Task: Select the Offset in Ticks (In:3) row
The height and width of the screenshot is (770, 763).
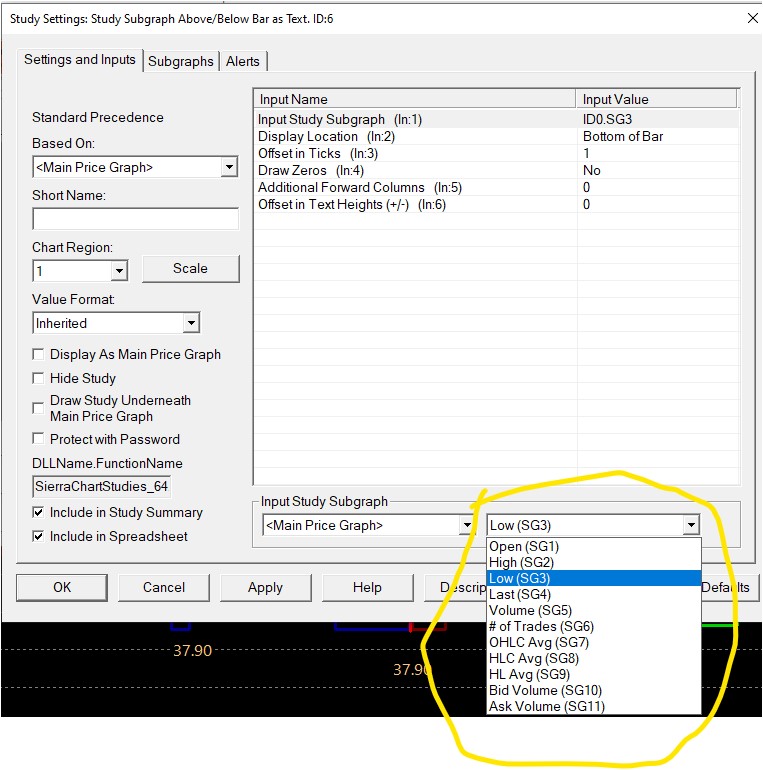Action: tap(496, 153)
